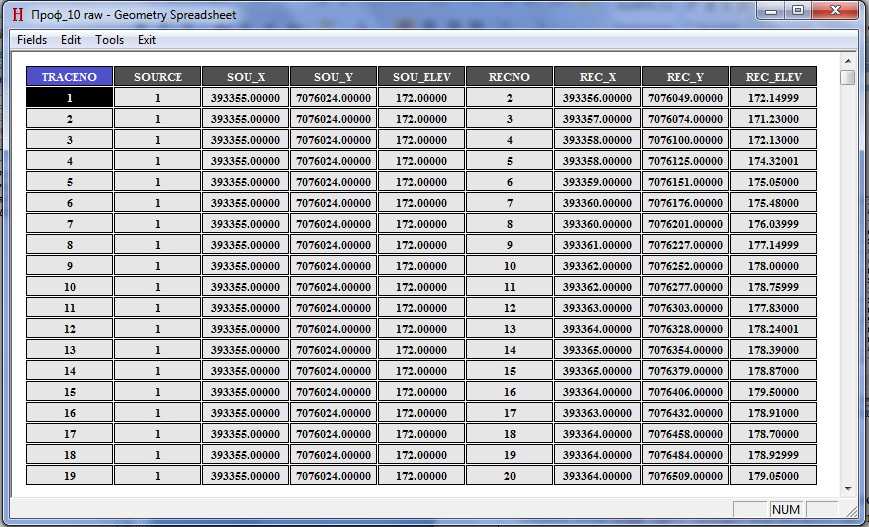
Task: Click RECNO cell 7
Action: click(509, 203)
